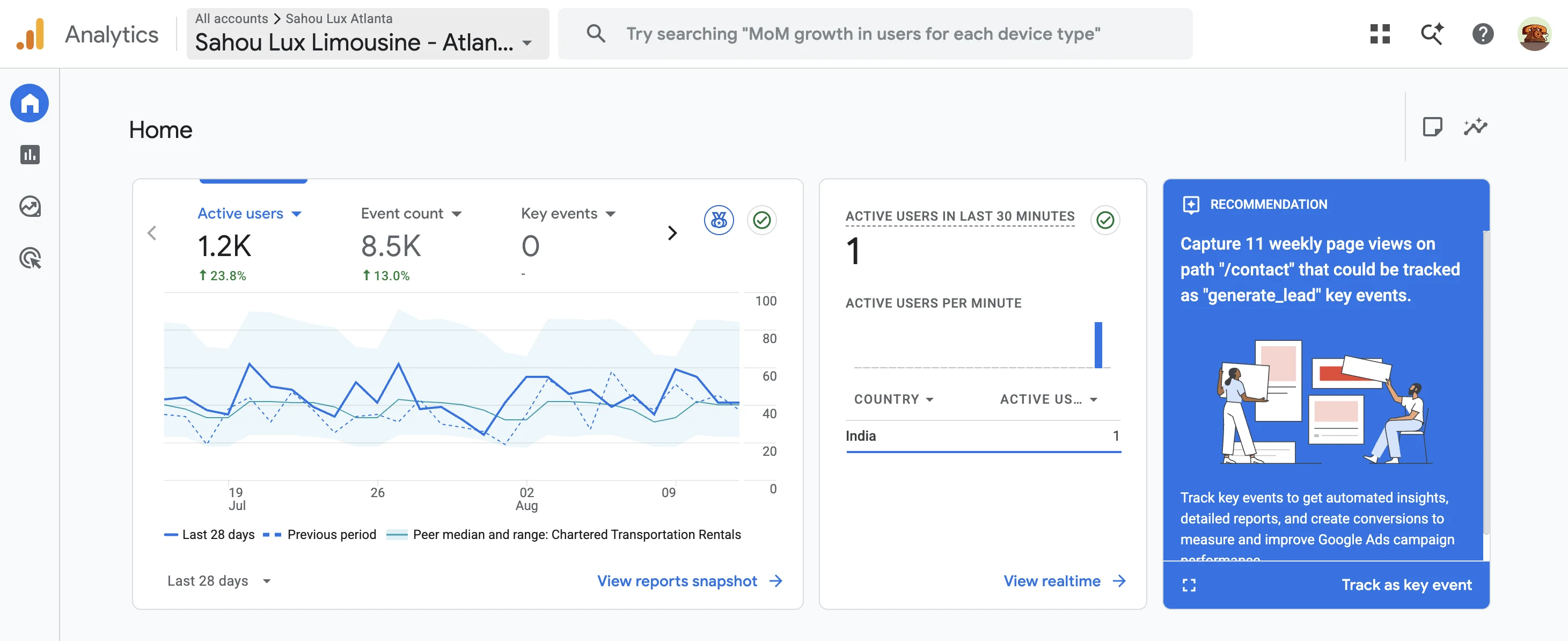Open the Explore icon in sidebar
1568x641 pixels.
pyautogui.click(x=30, y=206)
